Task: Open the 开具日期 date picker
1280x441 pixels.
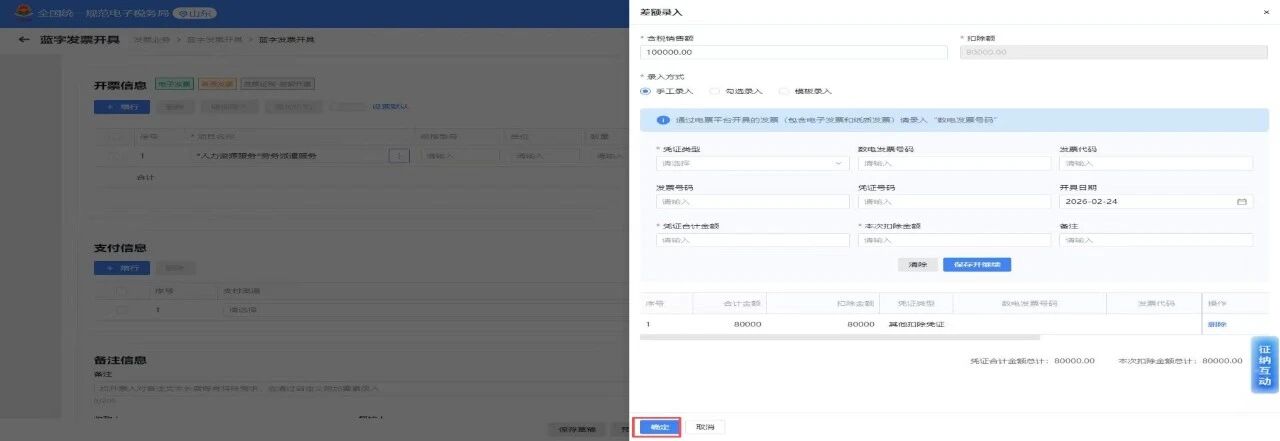Action: (1150, 201)
